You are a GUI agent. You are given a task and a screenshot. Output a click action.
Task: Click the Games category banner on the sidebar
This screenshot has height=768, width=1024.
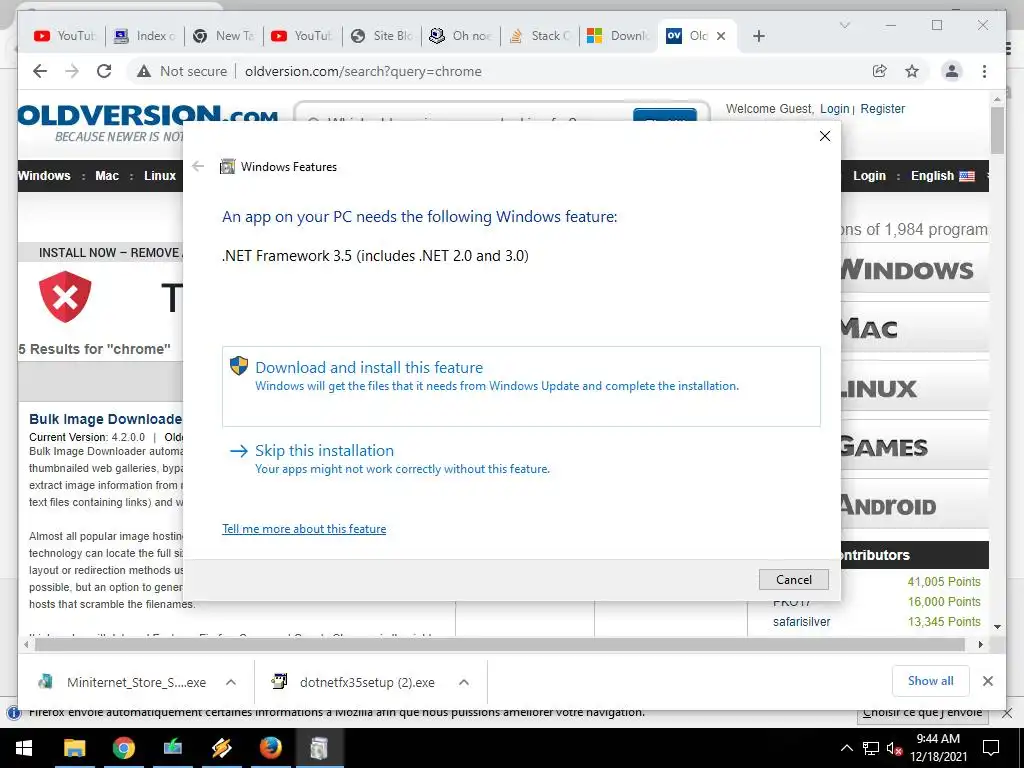[x=914, y=447]
